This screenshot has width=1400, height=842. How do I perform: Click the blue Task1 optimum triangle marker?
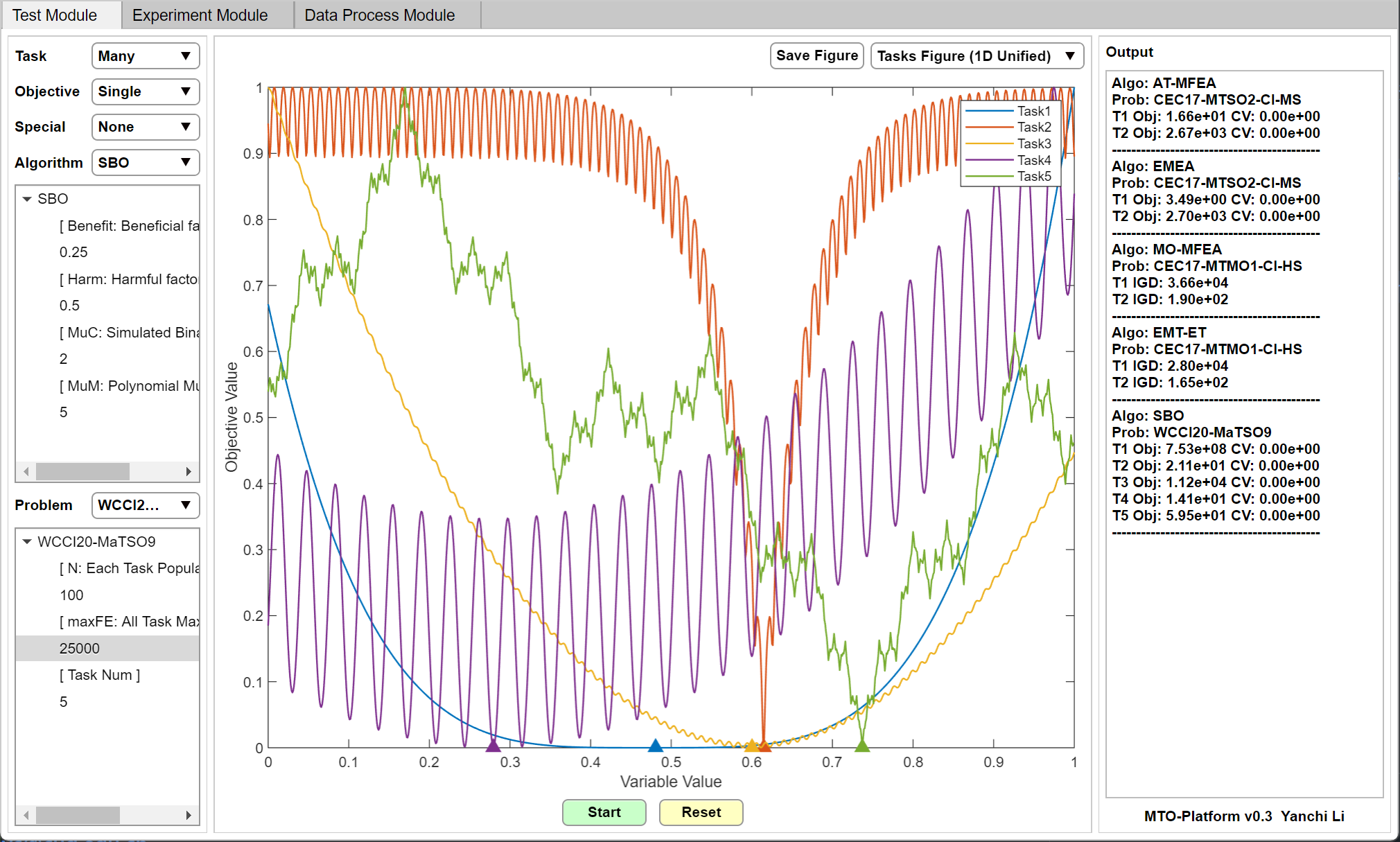coord(655,746)
